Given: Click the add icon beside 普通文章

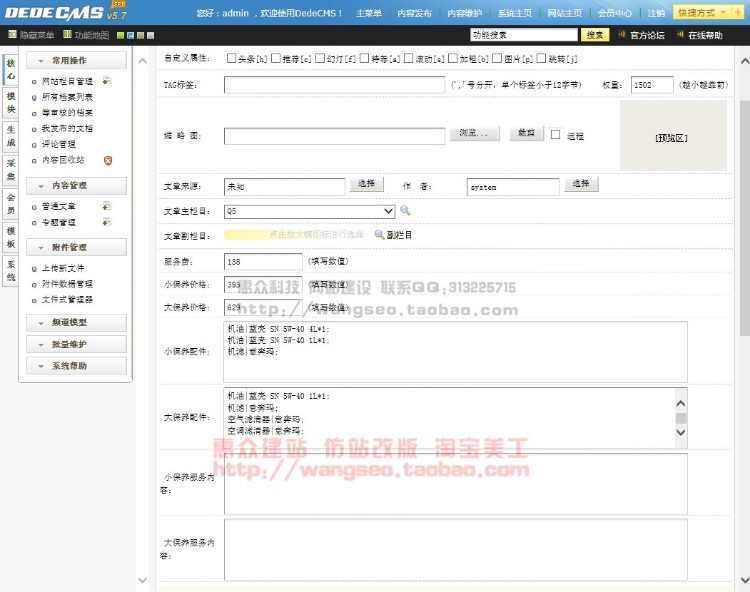Looking at the screenshot, I should coord(107,206).
